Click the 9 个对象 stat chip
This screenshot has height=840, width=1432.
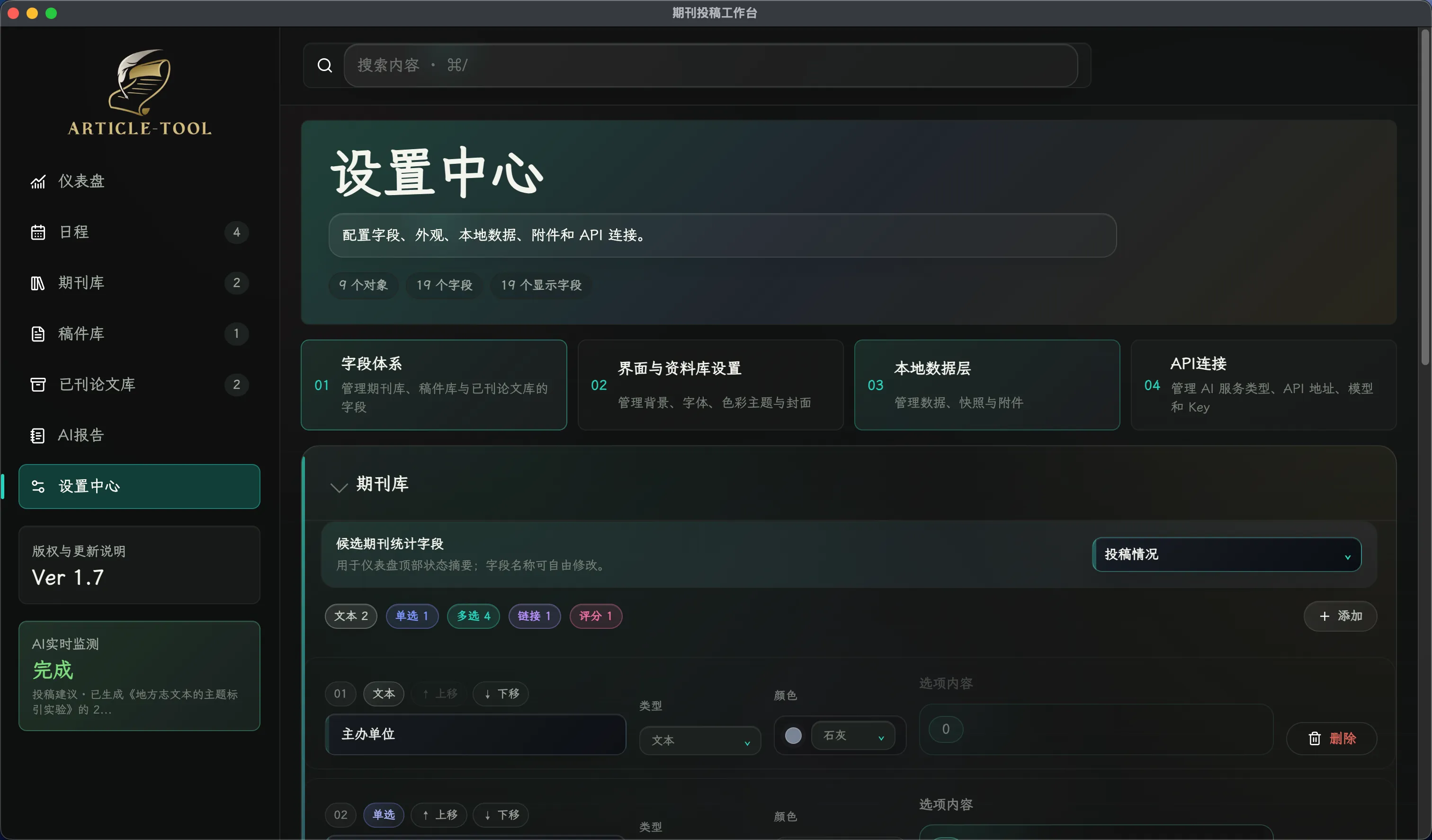[x=363, y=286]
